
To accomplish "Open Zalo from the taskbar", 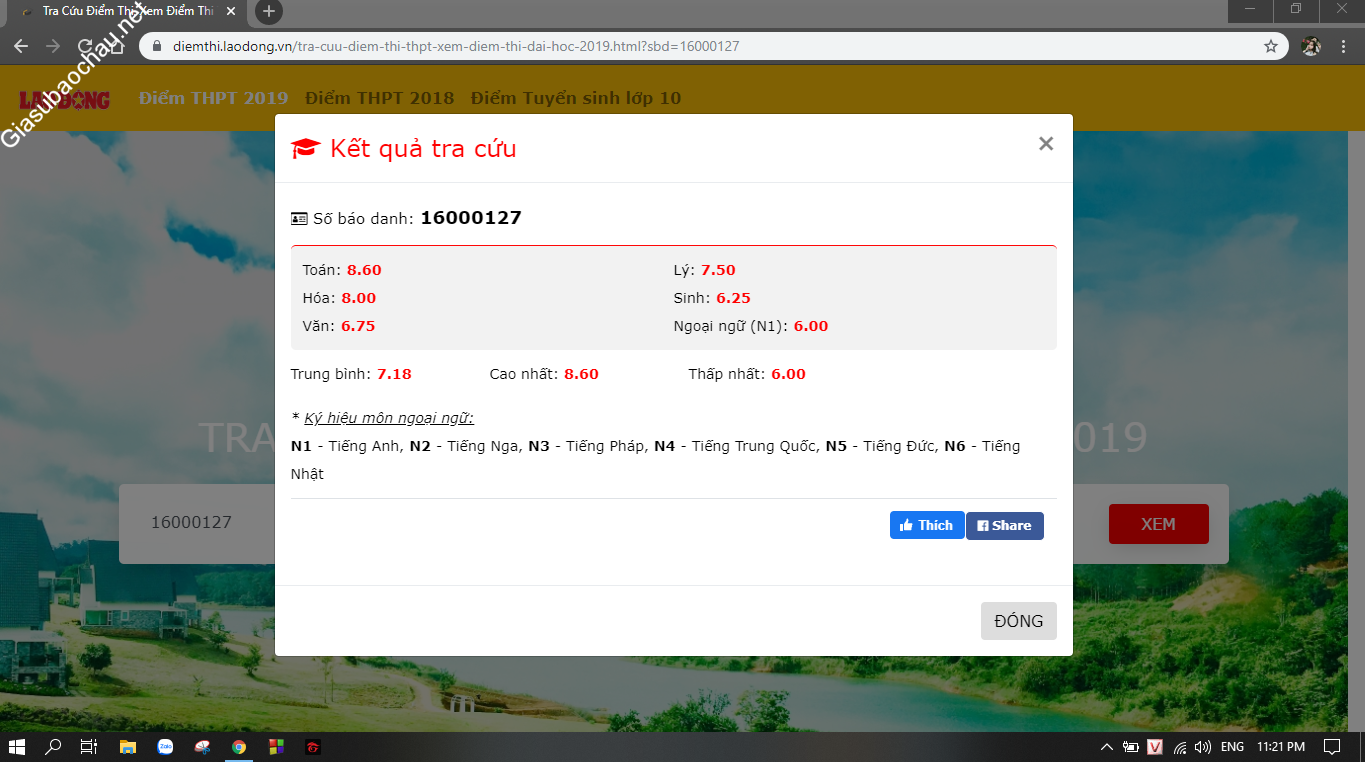I will (x=165, y=746).
